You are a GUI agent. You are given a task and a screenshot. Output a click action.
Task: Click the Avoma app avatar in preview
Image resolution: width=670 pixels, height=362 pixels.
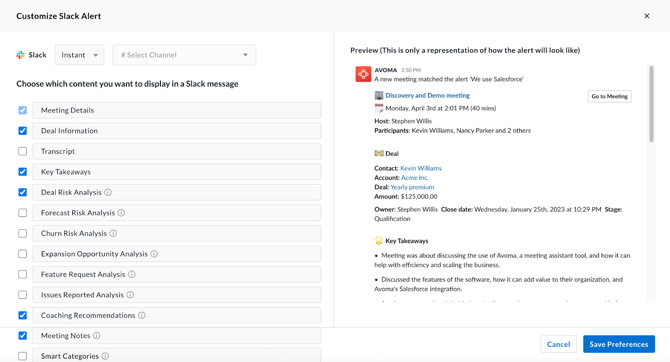point(363,74)
